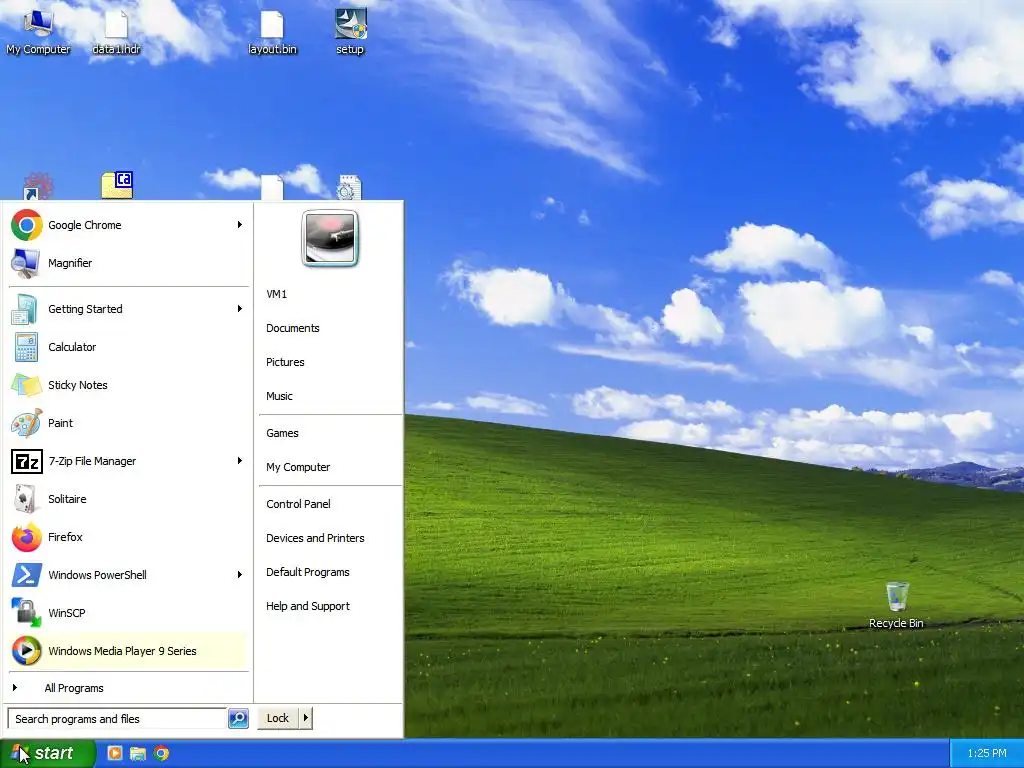Viewport: 1024px width, 768px height.
Task: Launch Firefox icon in Start menu
Action: (27, 537)
